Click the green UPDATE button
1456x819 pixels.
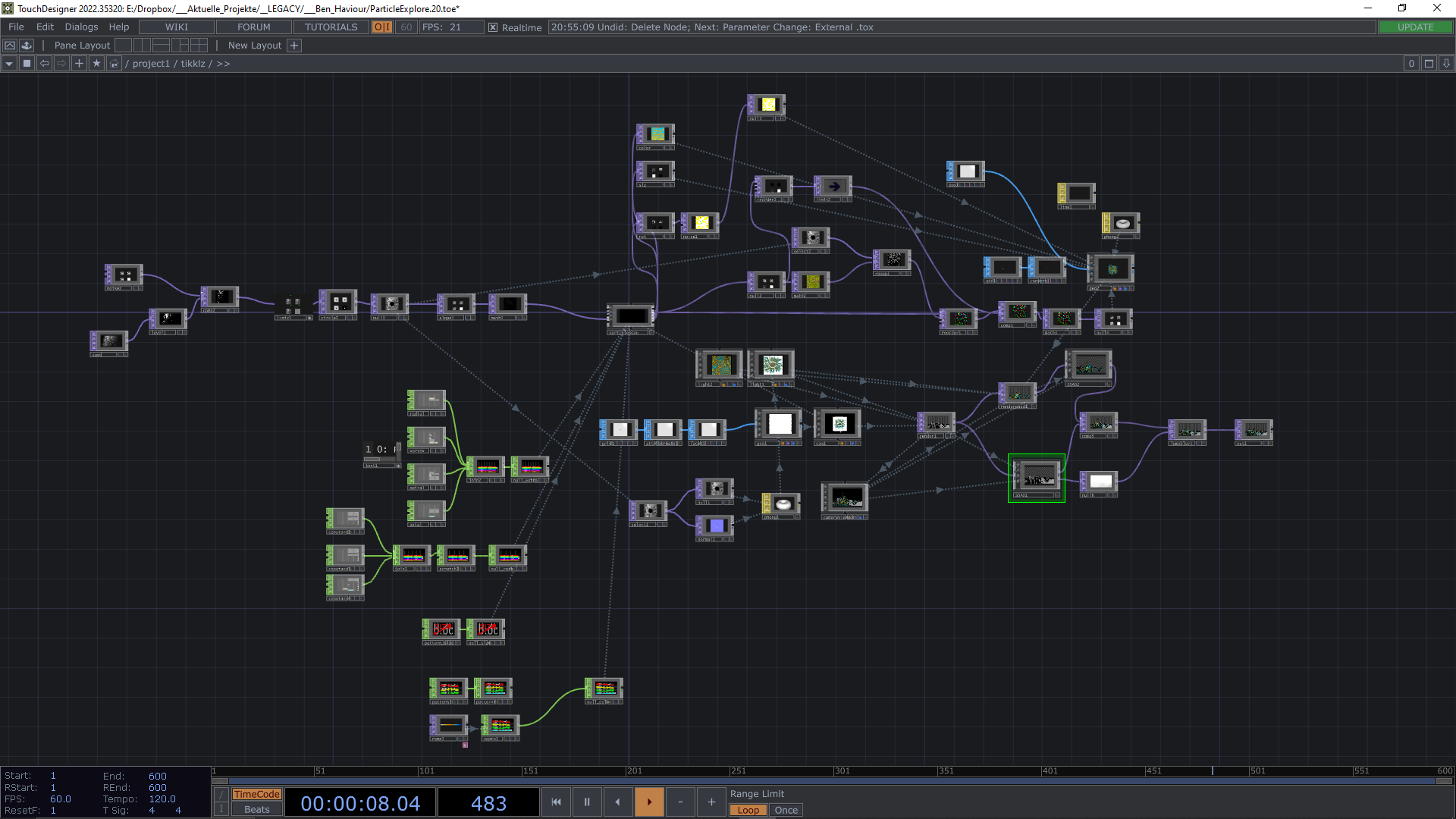1415,27
